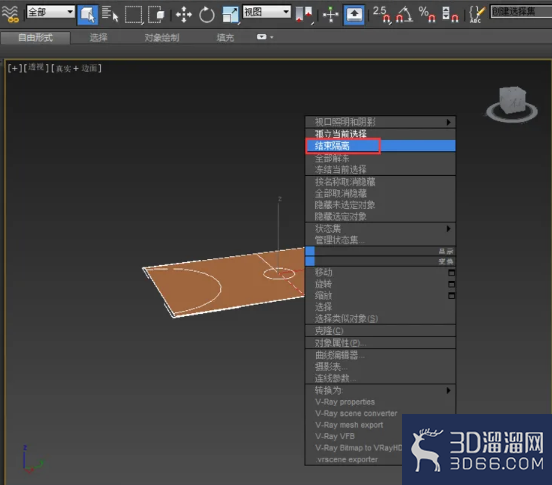Select the Scale tool in toolbar
Screen dimensions: 552x485
pos(231,15)
